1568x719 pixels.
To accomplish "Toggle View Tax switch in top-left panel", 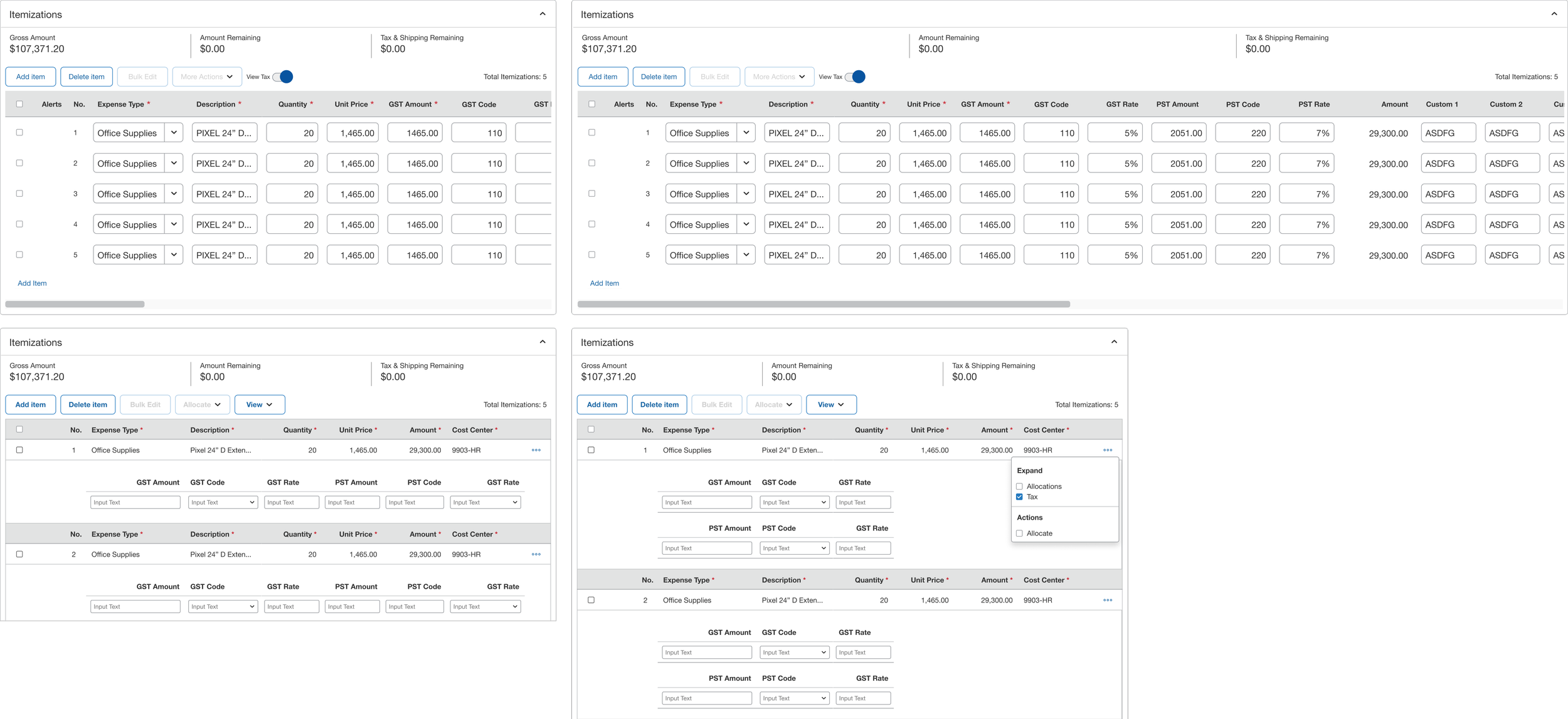I will 283,76.
